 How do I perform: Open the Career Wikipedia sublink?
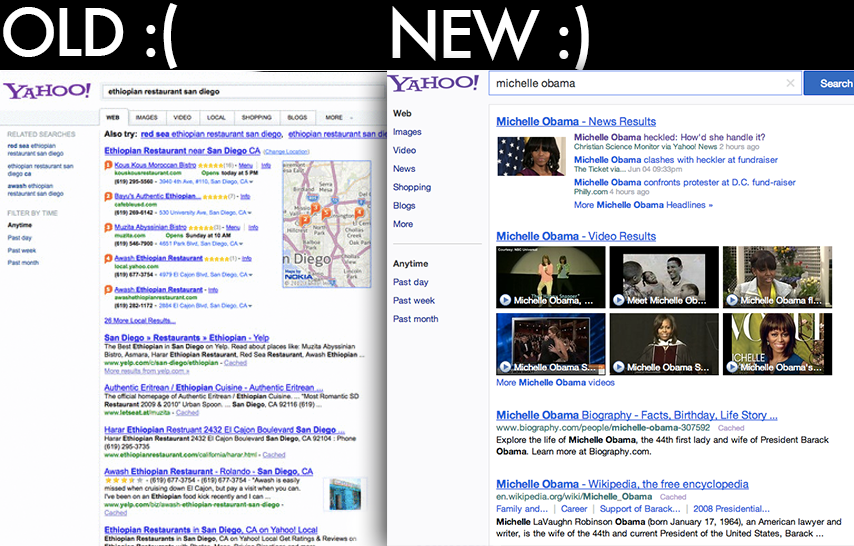574,509
